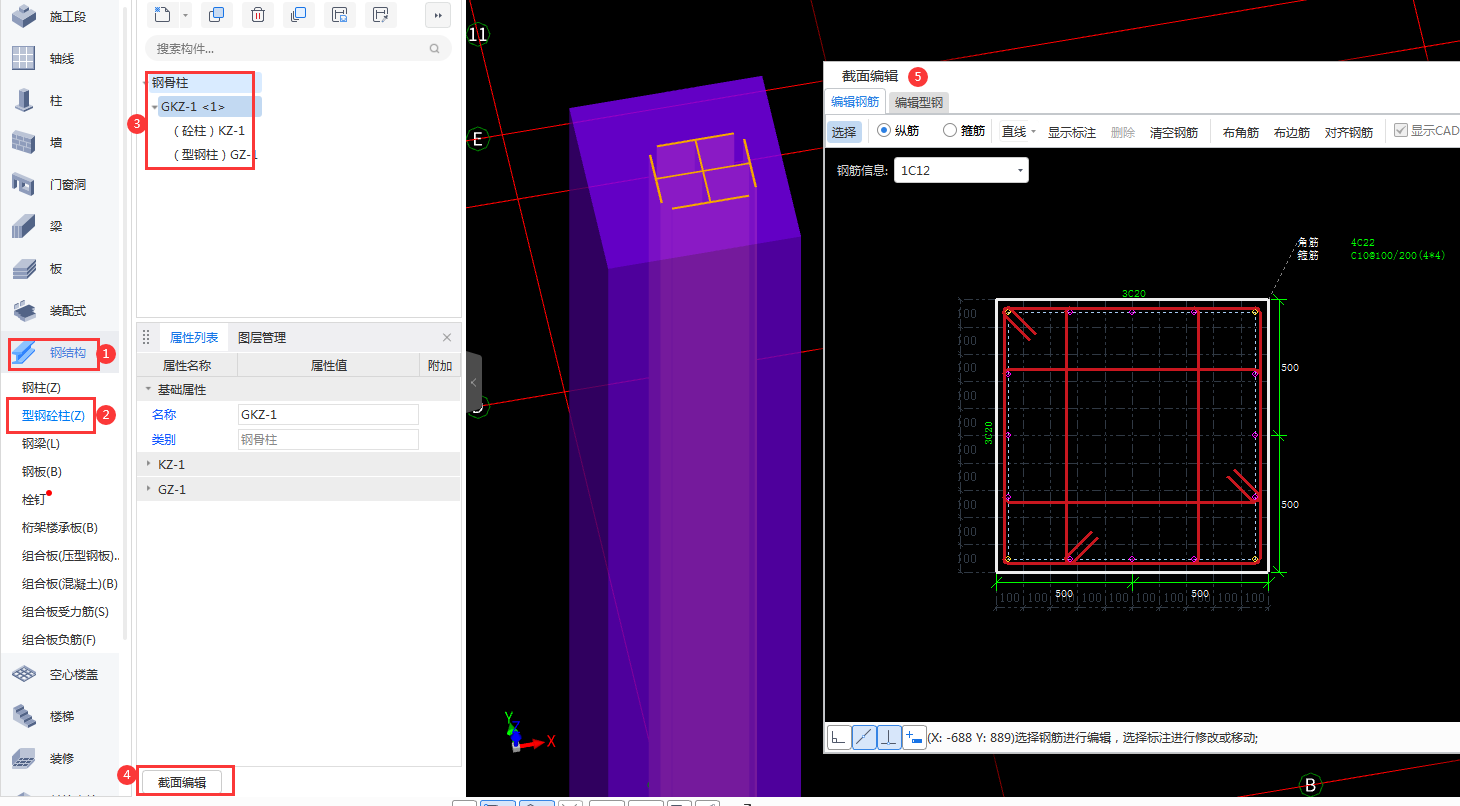
Task: Select 桁架楼承板(B) in the sub-list
Action: 60,528
